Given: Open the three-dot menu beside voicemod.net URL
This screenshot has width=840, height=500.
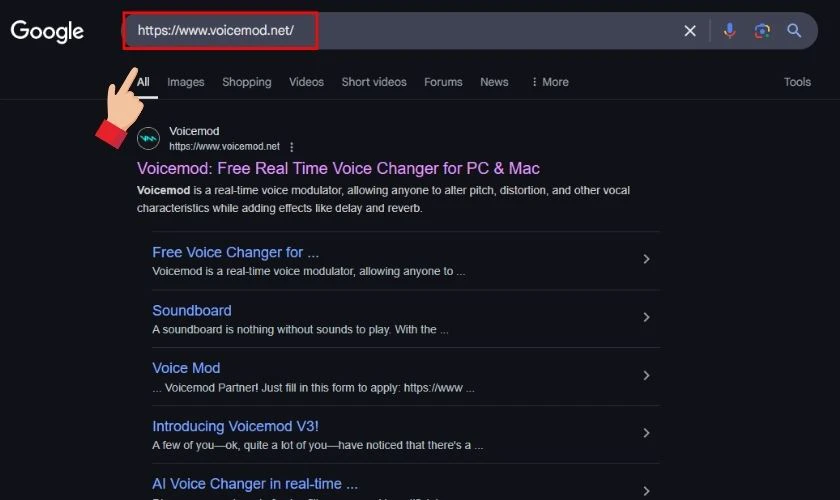Looking at the screenshot, I should pos(291,146).
